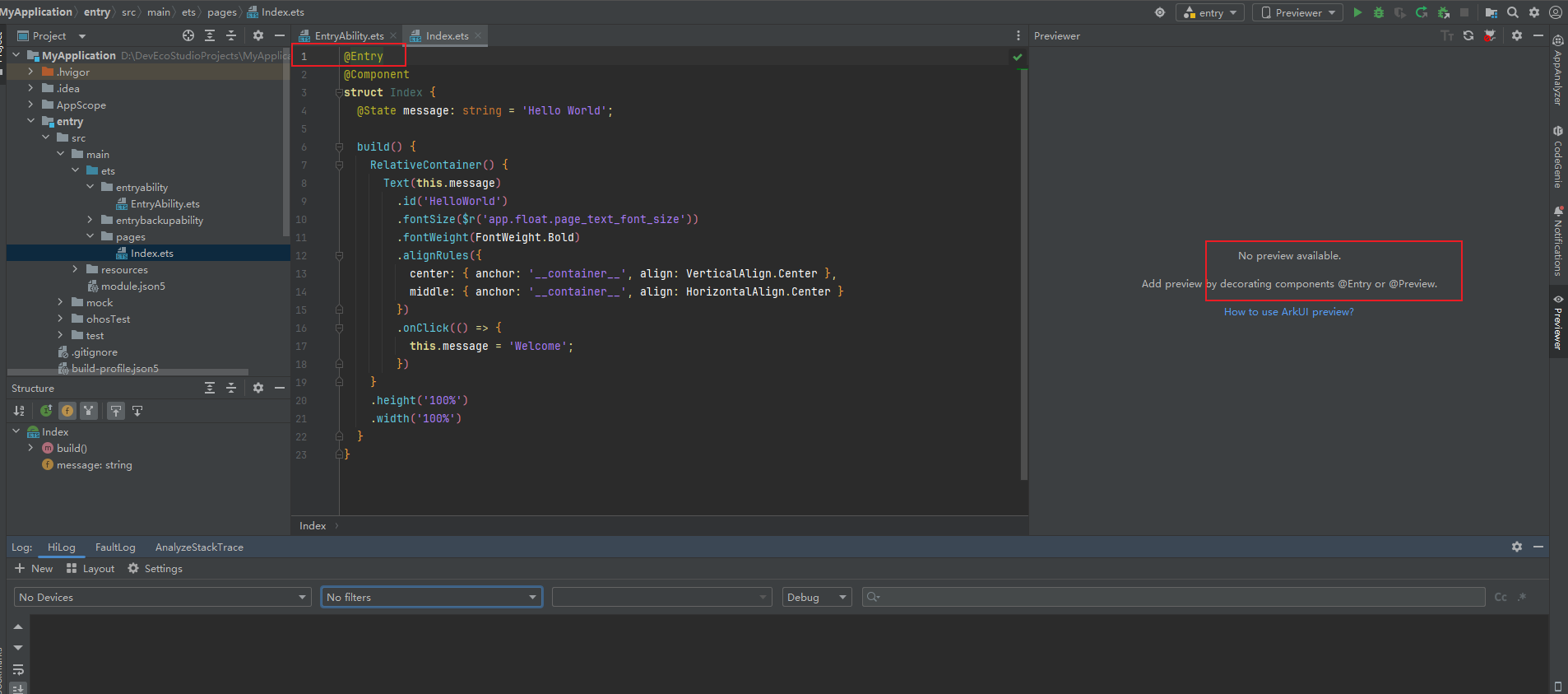Open Search Everywhere magnifier in top toolbar
Screen dimensions: 1568x694
[1513, 12]
